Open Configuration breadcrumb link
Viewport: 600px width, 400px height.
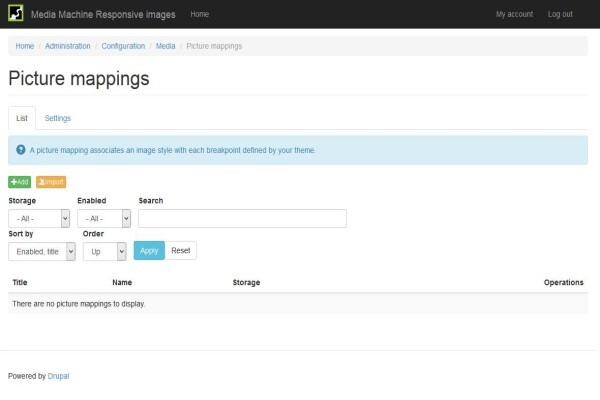123,46
